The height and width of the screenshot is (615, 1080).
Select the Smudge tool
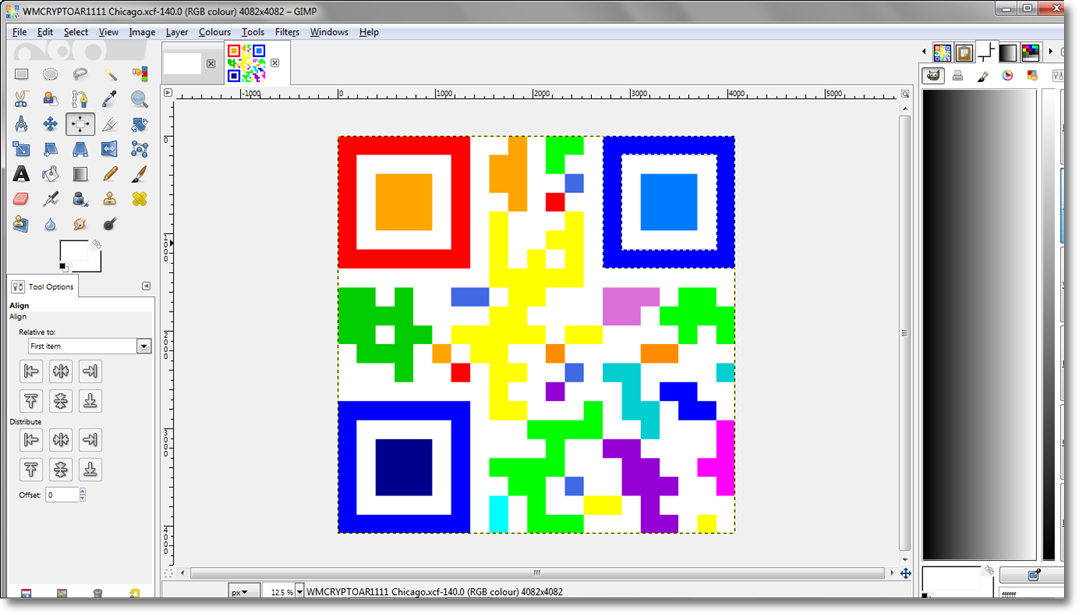point(80,224)
